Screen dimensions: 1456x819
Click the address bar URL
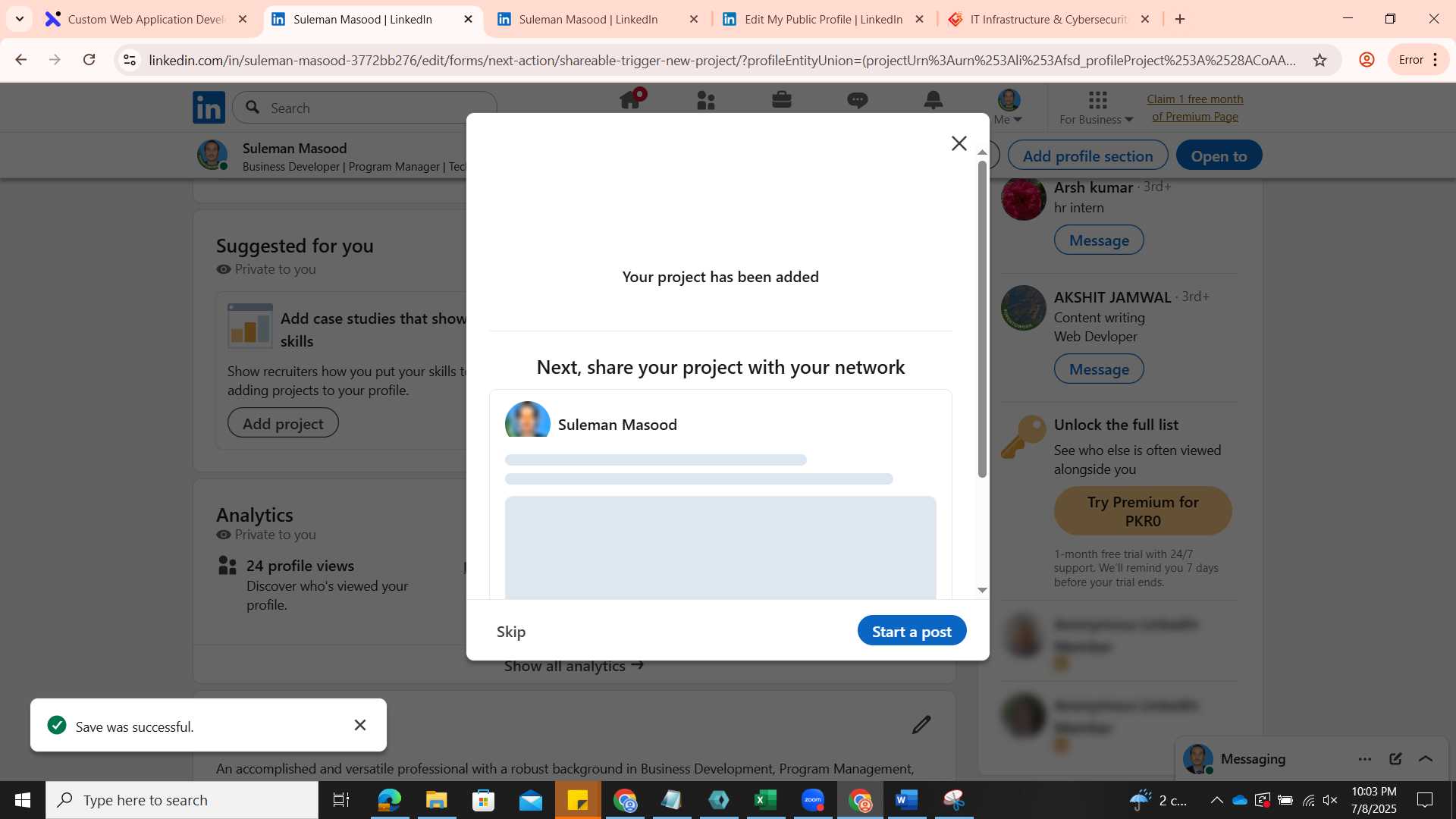(722, 60)
